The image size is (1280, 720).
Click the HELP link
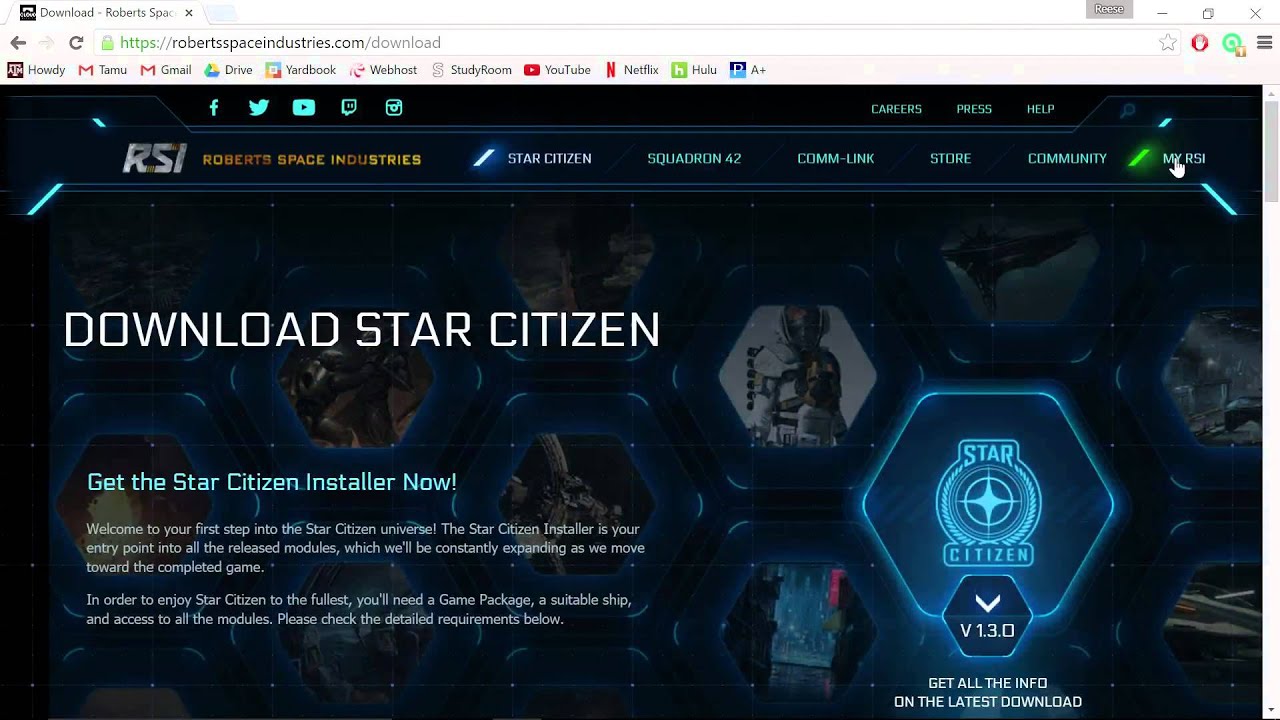[x=1040, y=109]
